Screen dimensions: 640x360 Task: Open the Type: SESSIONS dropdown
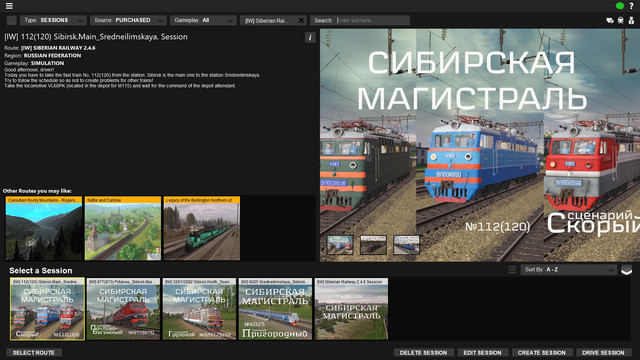click(x=53, y=20)
